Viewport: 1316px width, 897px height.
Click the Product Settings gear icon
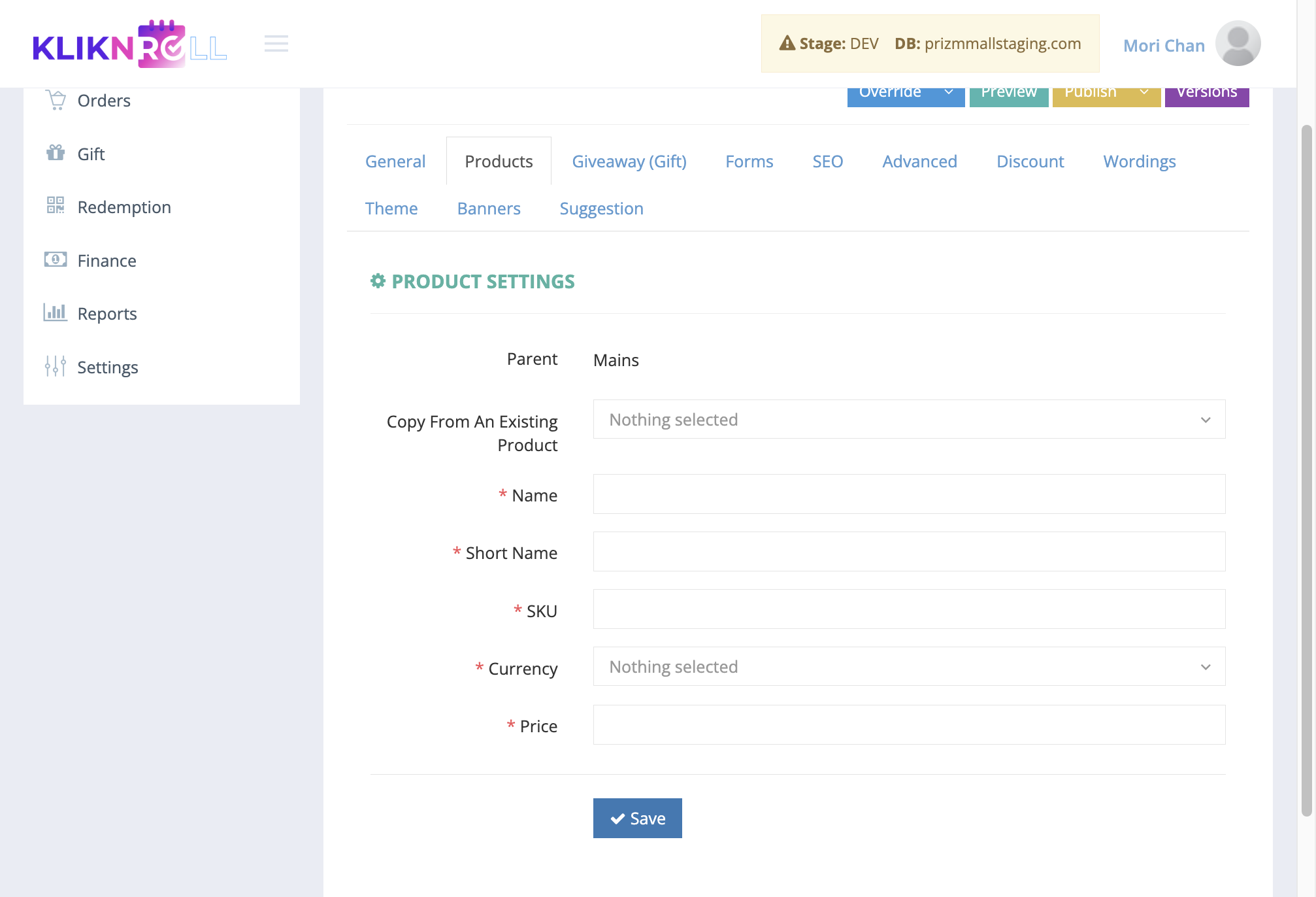pos(378,281)
